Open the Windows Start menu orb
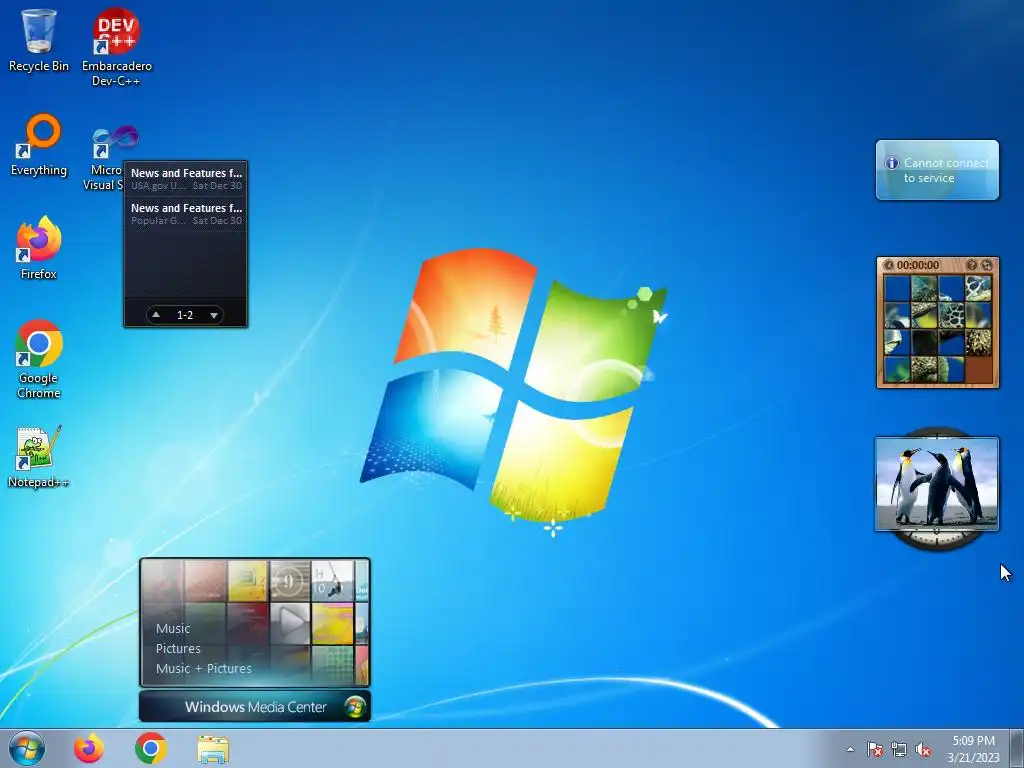 click(27, 748)
